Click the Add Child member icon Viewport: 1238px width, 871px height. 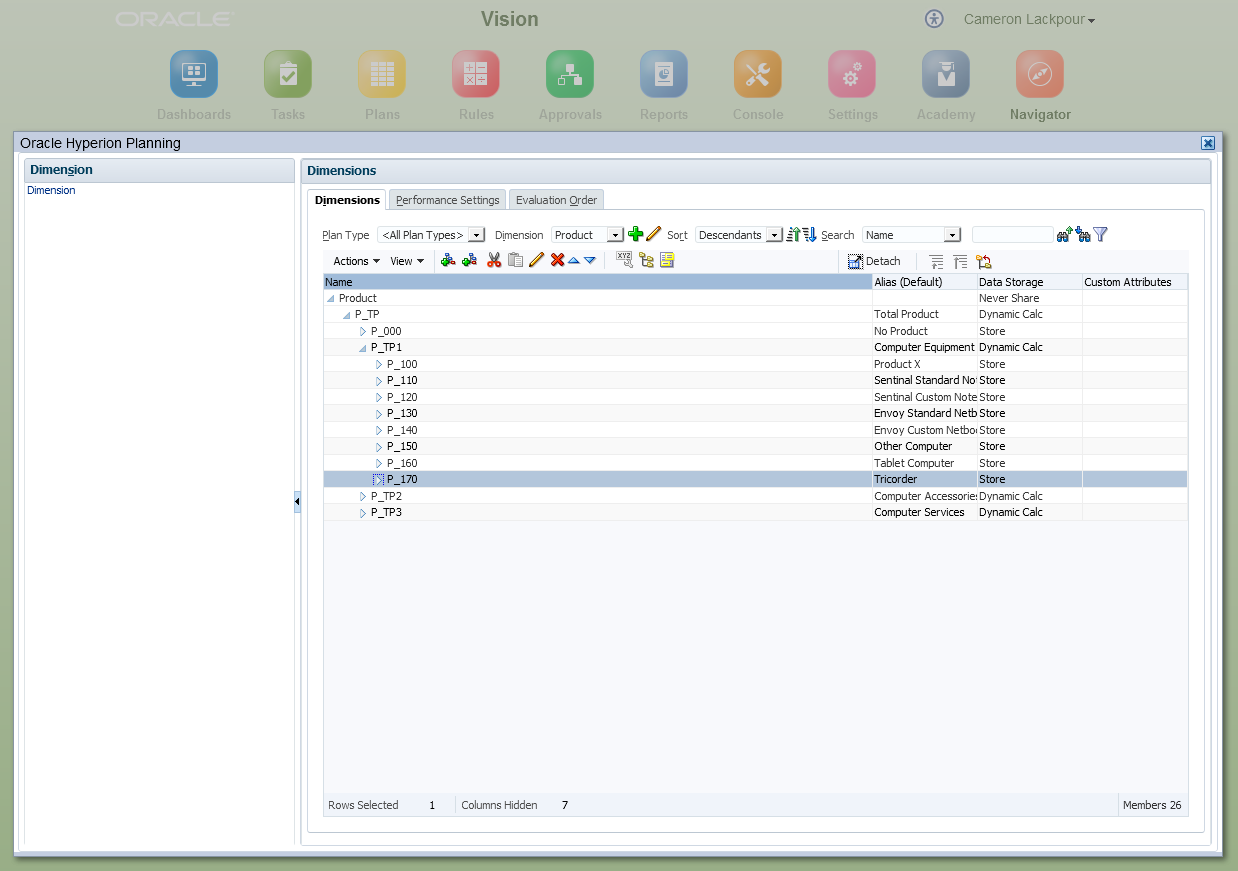point(448,260)
